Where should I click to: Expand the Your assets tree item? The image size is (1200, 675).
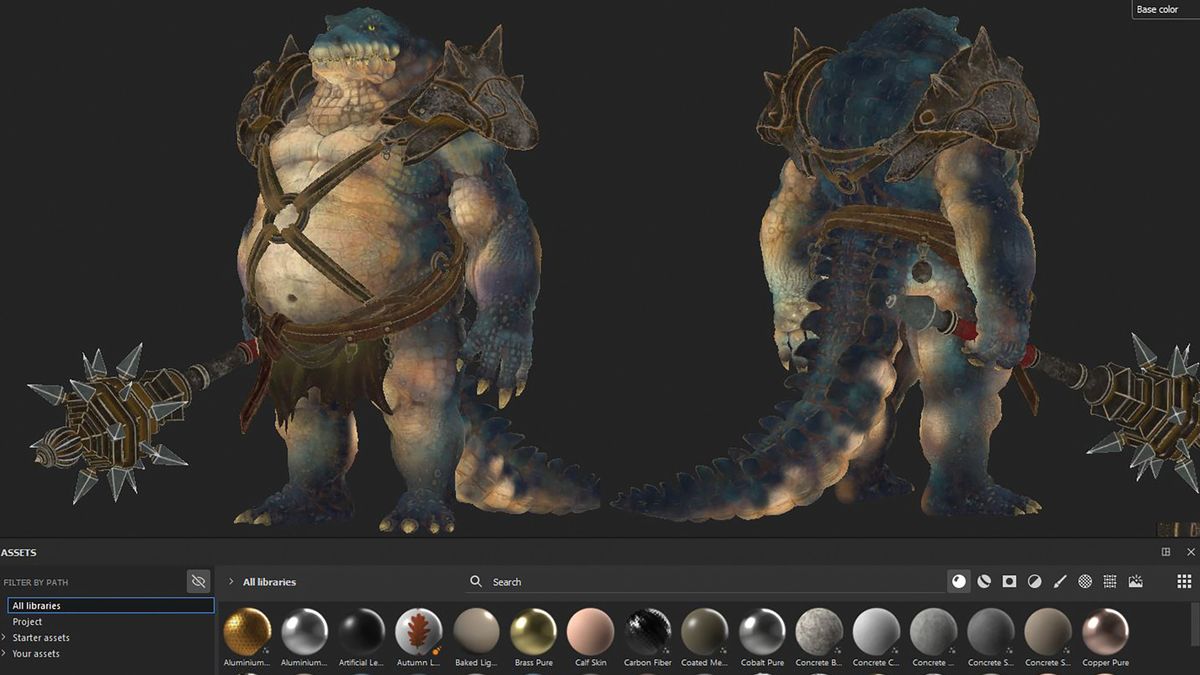(4, 653)
